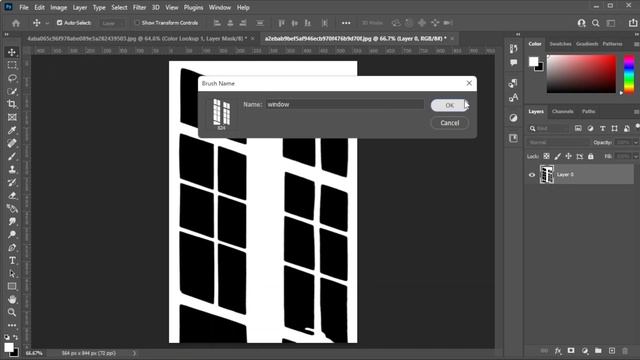Screen dimensions: 640x360
Task: Open the Plugins menu
Action: click(193, 7)
